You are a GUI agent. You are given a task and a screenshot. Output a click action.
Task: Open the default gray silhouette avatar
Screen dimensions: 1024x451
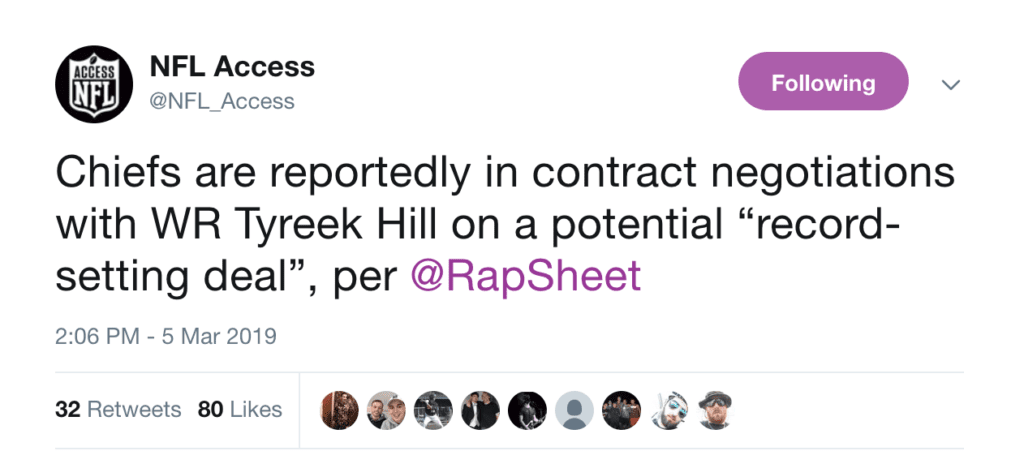click(x=574, y=410)
